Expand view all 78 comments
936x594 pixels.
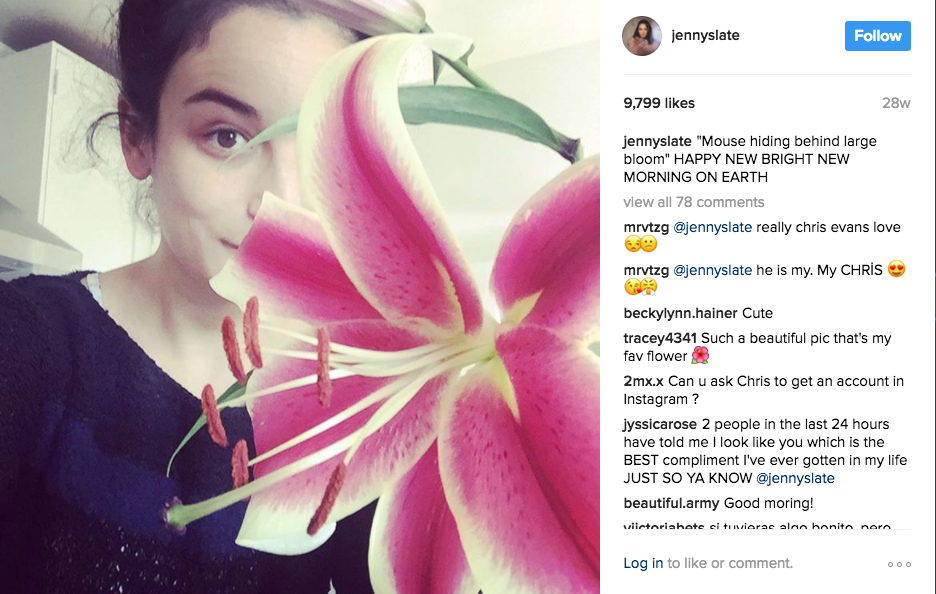click(694, 202)
